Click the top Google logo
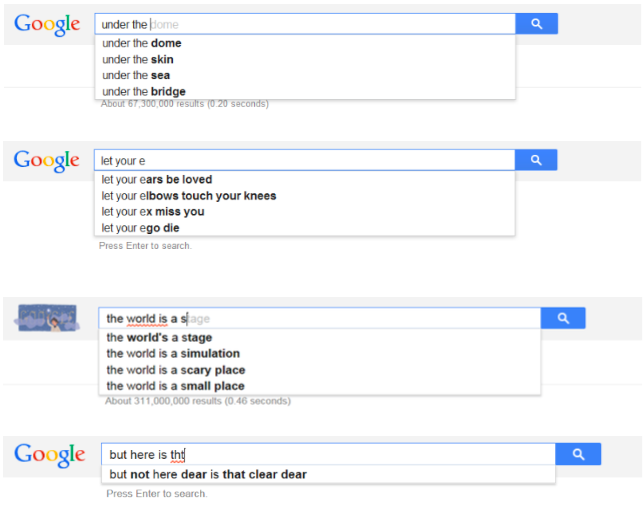 pyautogui.click(x=47, y=24)
